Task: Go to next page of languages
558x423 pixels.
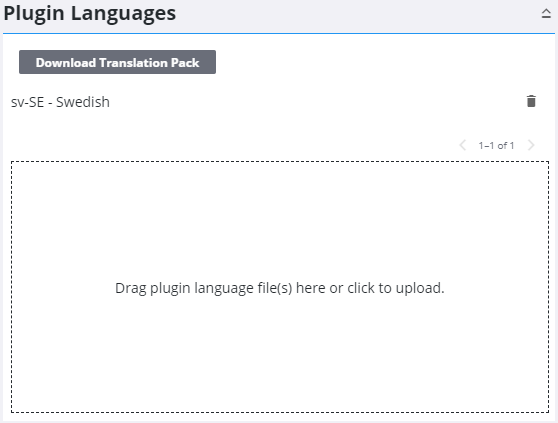Action: click(531, 145)
